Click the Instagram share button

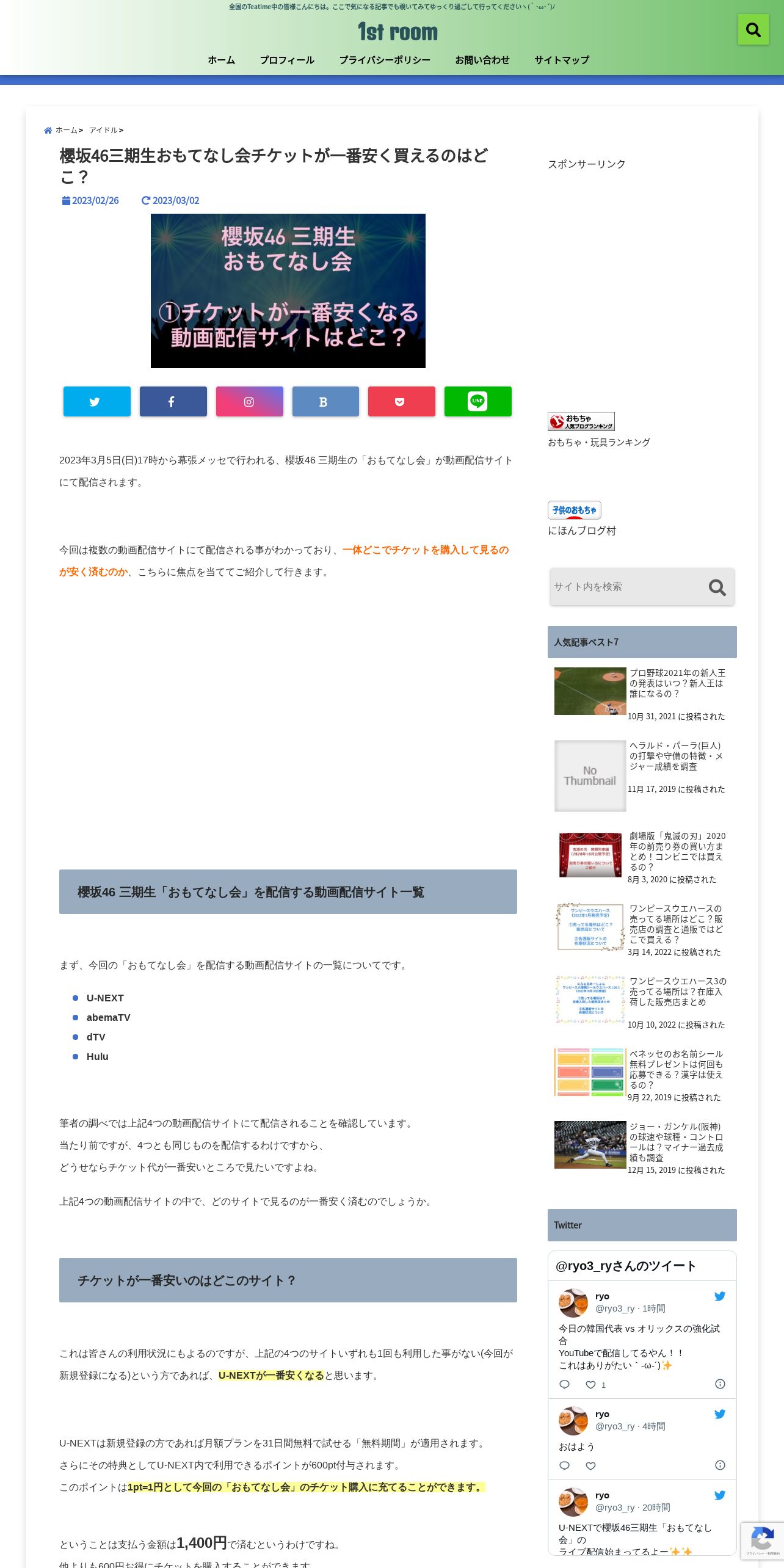point(249,401)
